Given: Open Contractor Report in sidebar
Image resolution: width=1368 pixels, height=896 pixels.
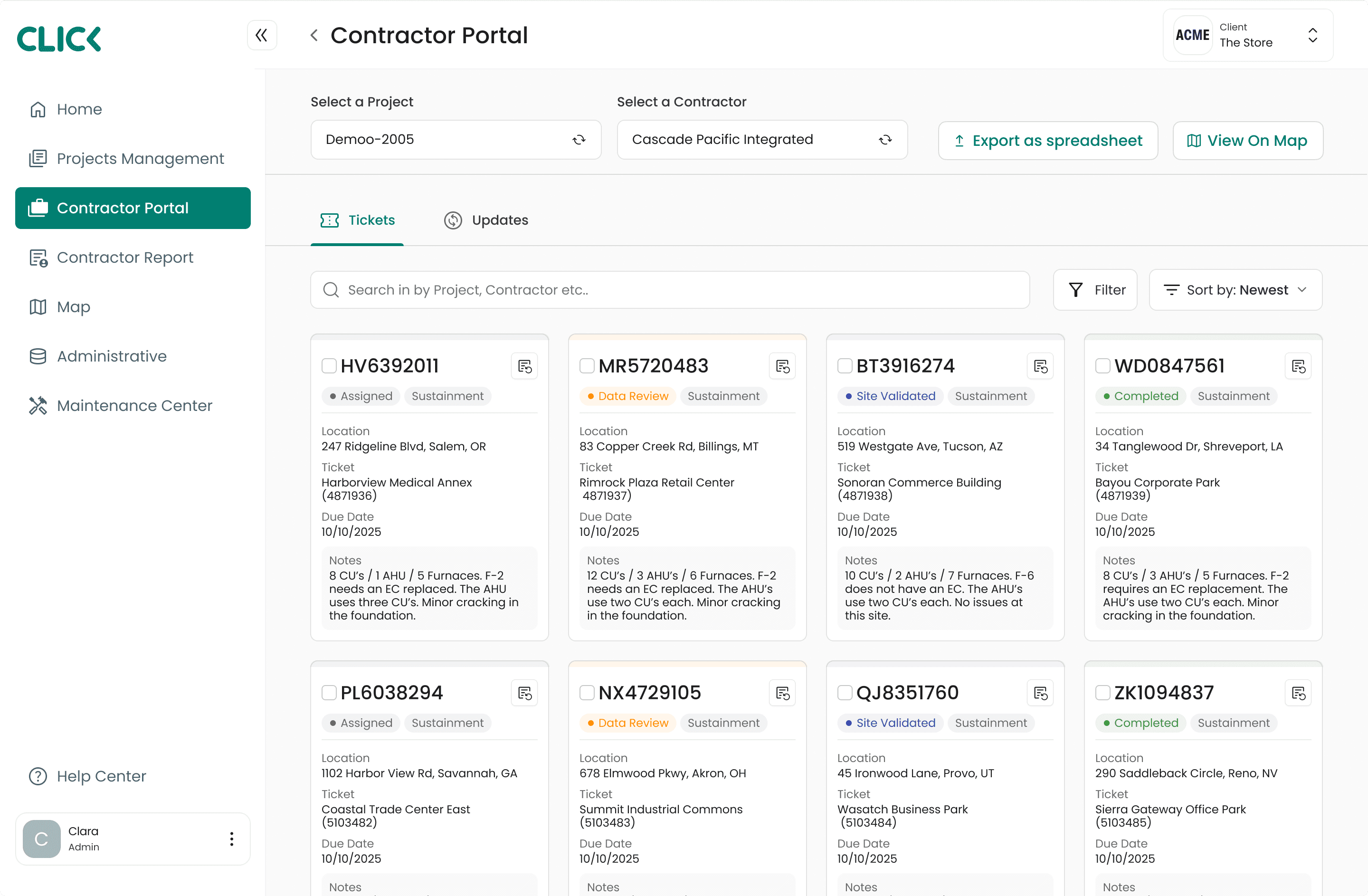Looking at the screenshot, I should [x=125, y=257].
